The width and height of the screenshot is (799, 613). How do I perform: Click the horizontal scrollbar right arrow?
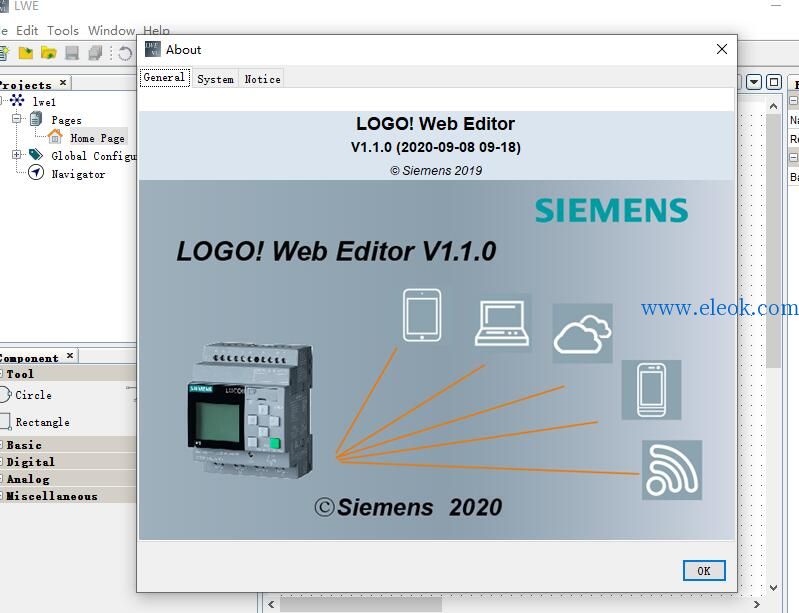click(757, 604)
